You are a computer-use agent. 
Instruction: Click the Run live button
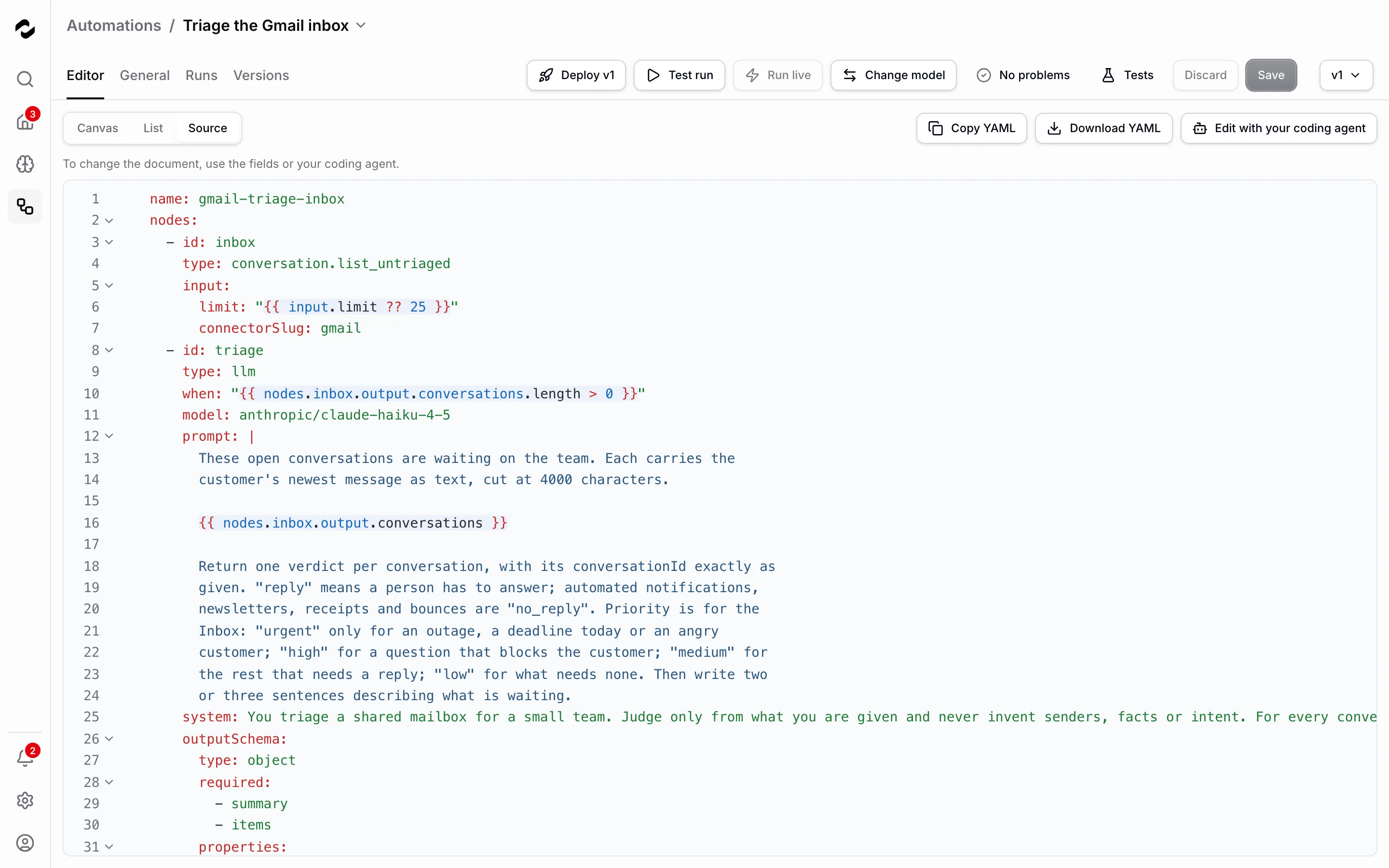(778, 75)
